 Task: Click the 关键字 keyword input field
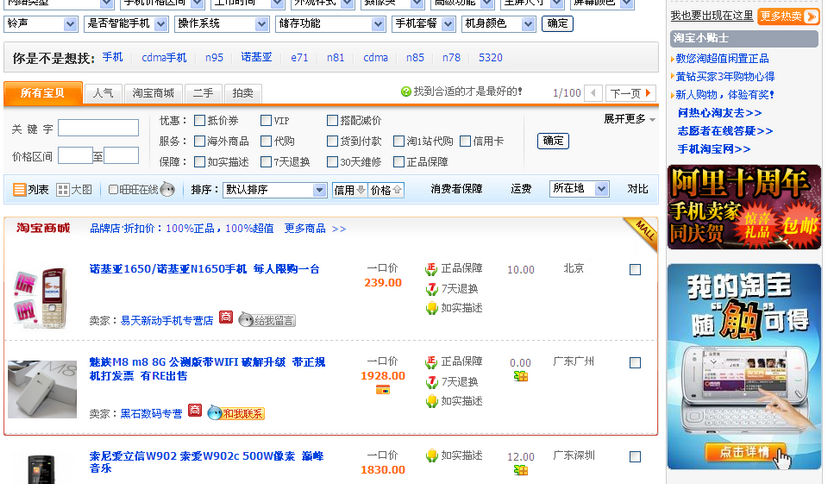98,128
